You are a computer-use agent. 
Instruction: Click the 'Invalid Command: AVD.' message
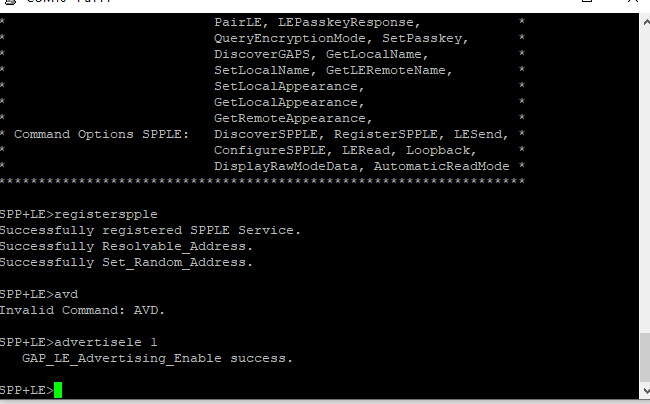pyautogui.click(x=83, y=310)
